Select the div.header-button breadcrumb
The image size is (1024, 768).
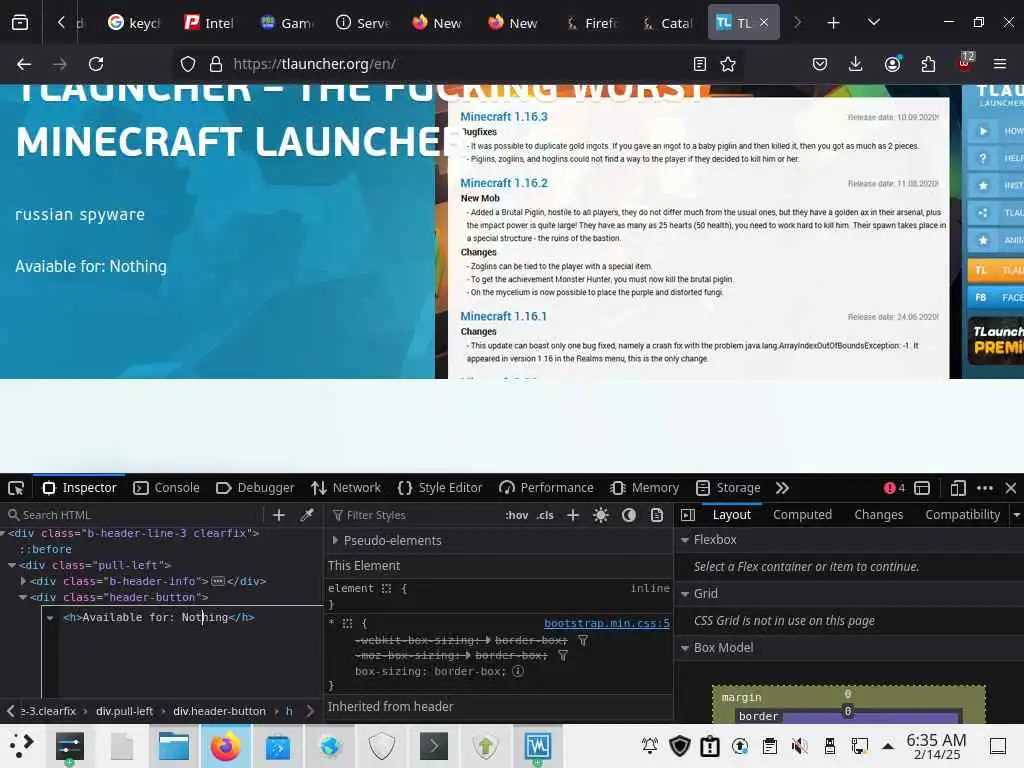pos(219,711)
